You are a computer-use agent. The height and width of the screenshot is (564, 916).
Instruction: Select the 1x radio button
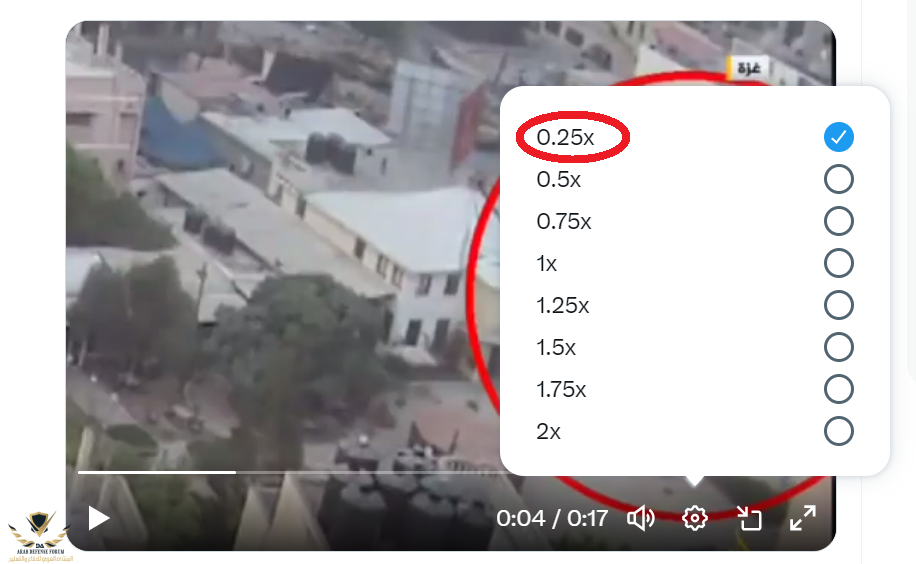coord(838,264)
